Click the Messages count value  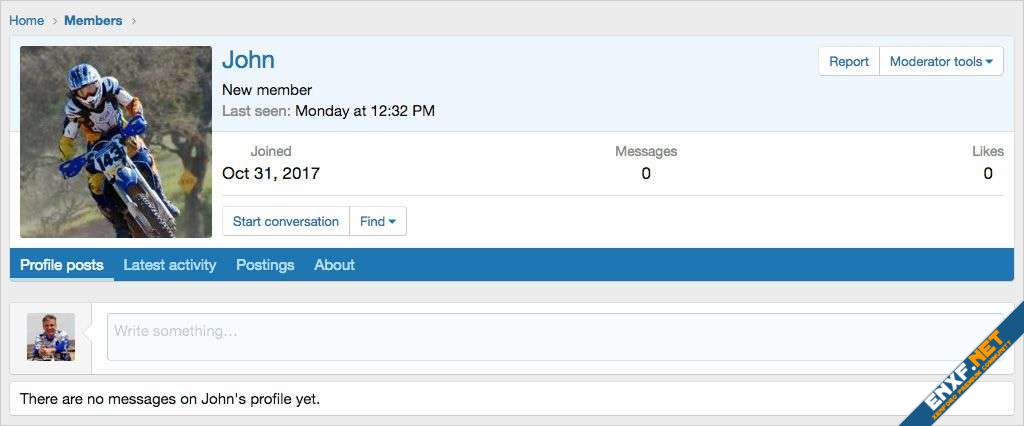pyautogui.click(x=646, y=174)
